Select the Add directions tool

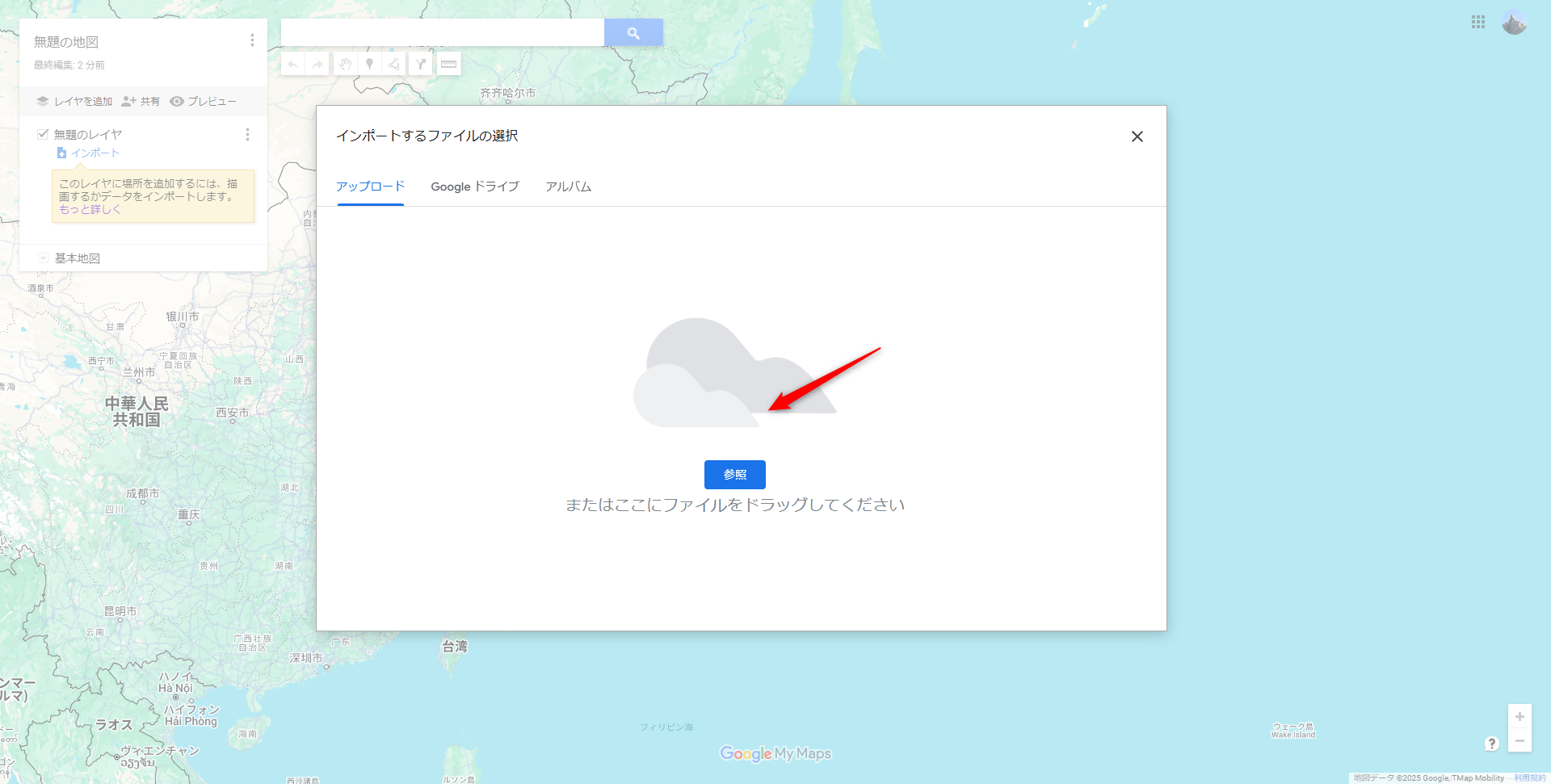421,63
